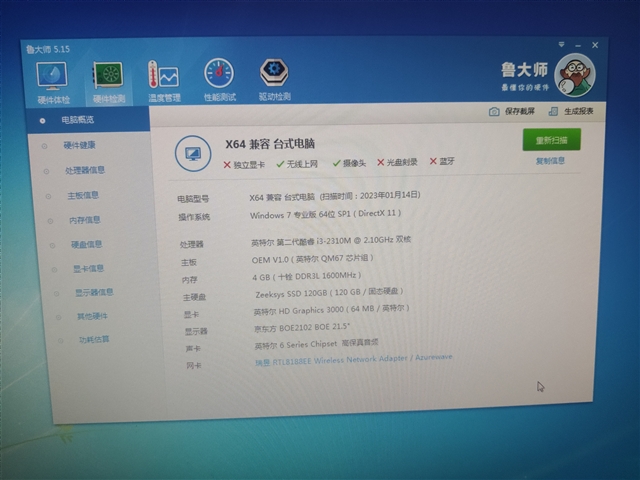Open 温度管理 temperature management icon
This screenshot has width=640, height=480.
click(164, 80)
